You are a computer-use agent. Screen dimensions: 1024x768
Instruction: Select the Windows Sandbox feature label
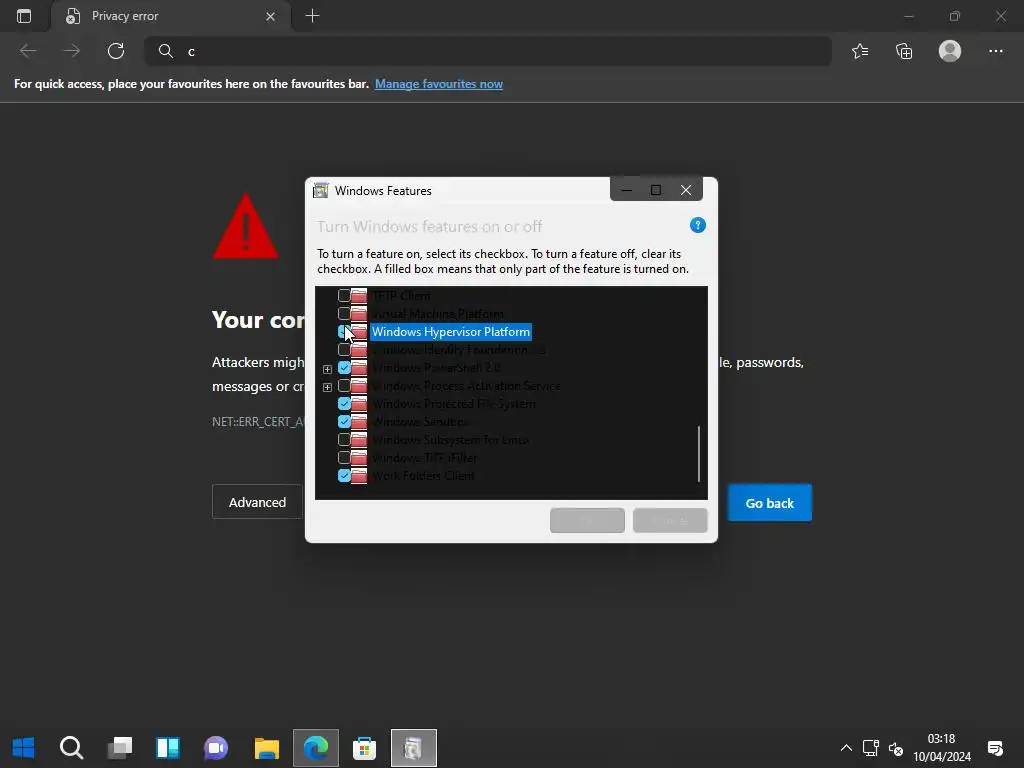(x=421, y=421)
